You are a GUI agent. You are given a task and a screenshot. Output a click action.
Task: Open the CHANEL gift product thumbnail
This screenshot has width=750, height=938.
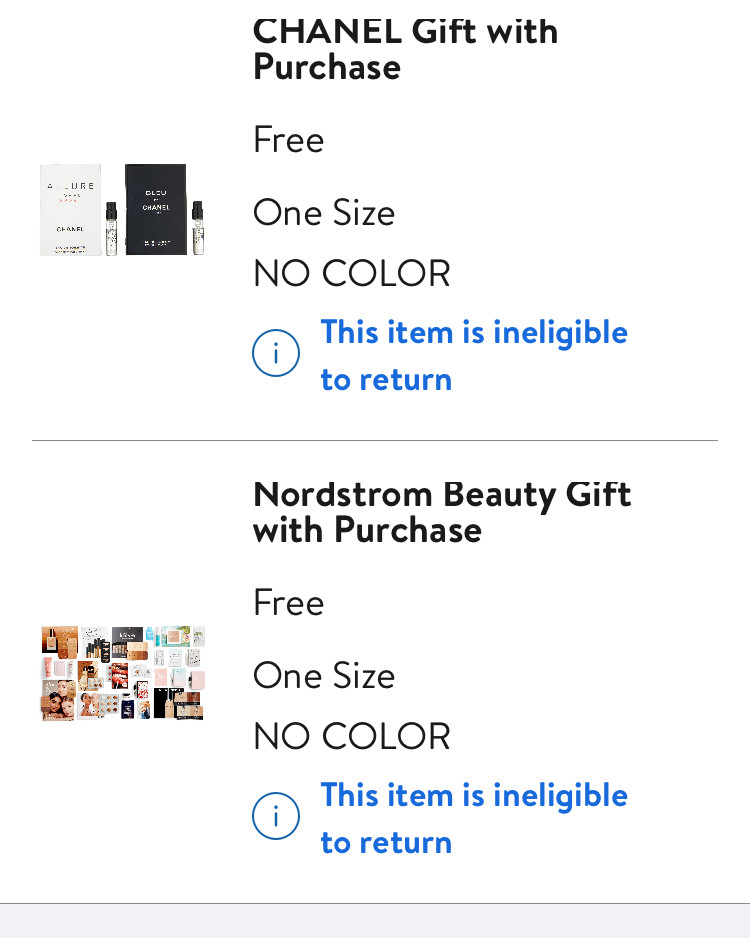coord(123,210)
